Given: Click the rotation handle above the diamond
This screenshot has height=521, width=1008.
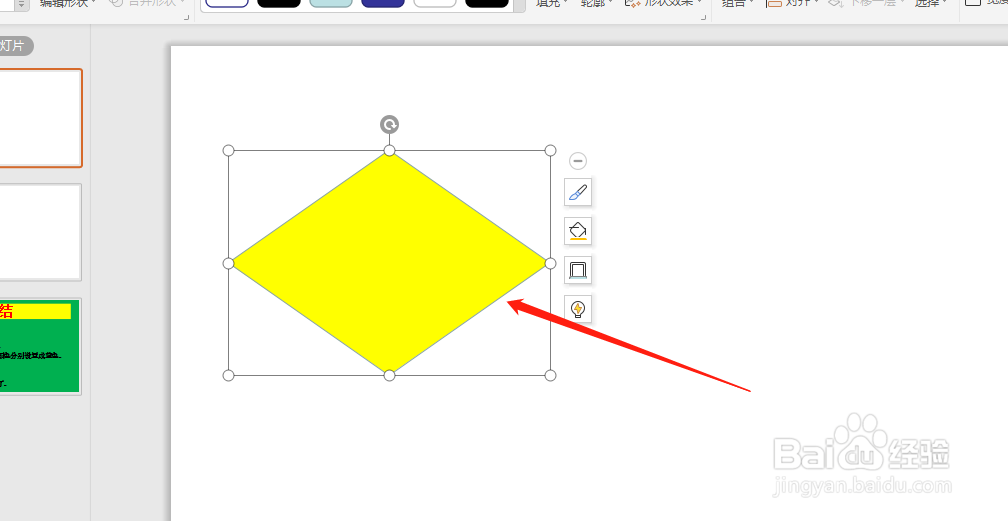Looking at the screenshot, I should 389,124.
